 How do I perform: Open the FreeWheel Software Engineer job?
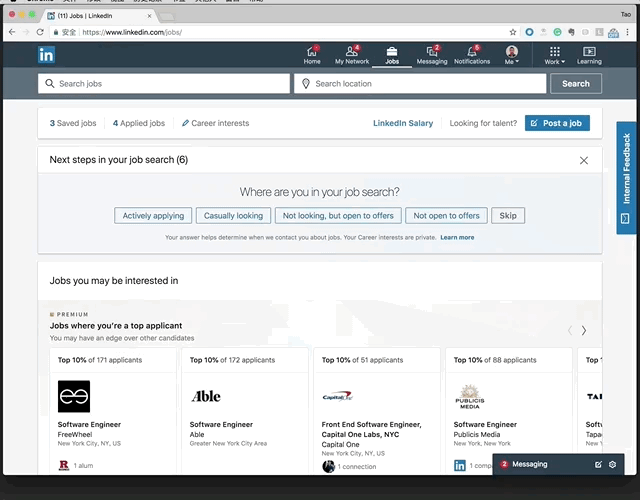pos(89,424)
